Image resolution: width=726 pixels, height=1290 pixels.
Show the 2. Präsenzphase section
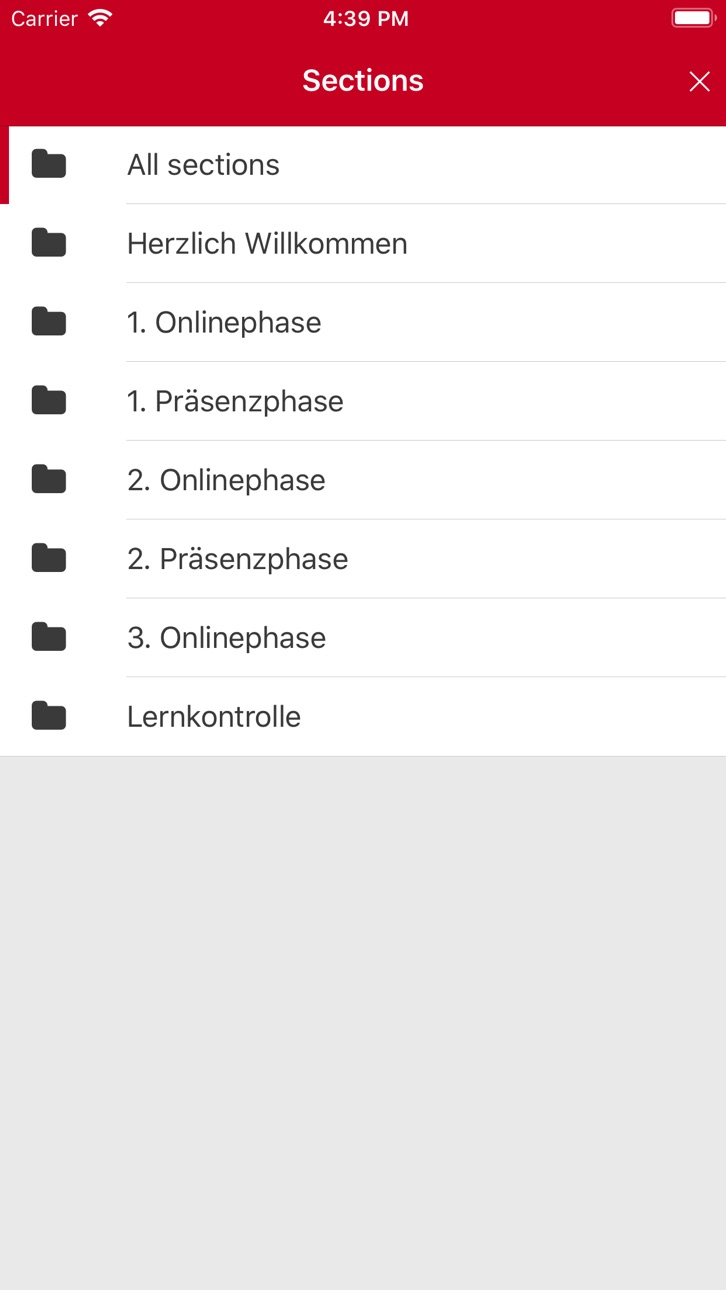click(x=237, y=559)
